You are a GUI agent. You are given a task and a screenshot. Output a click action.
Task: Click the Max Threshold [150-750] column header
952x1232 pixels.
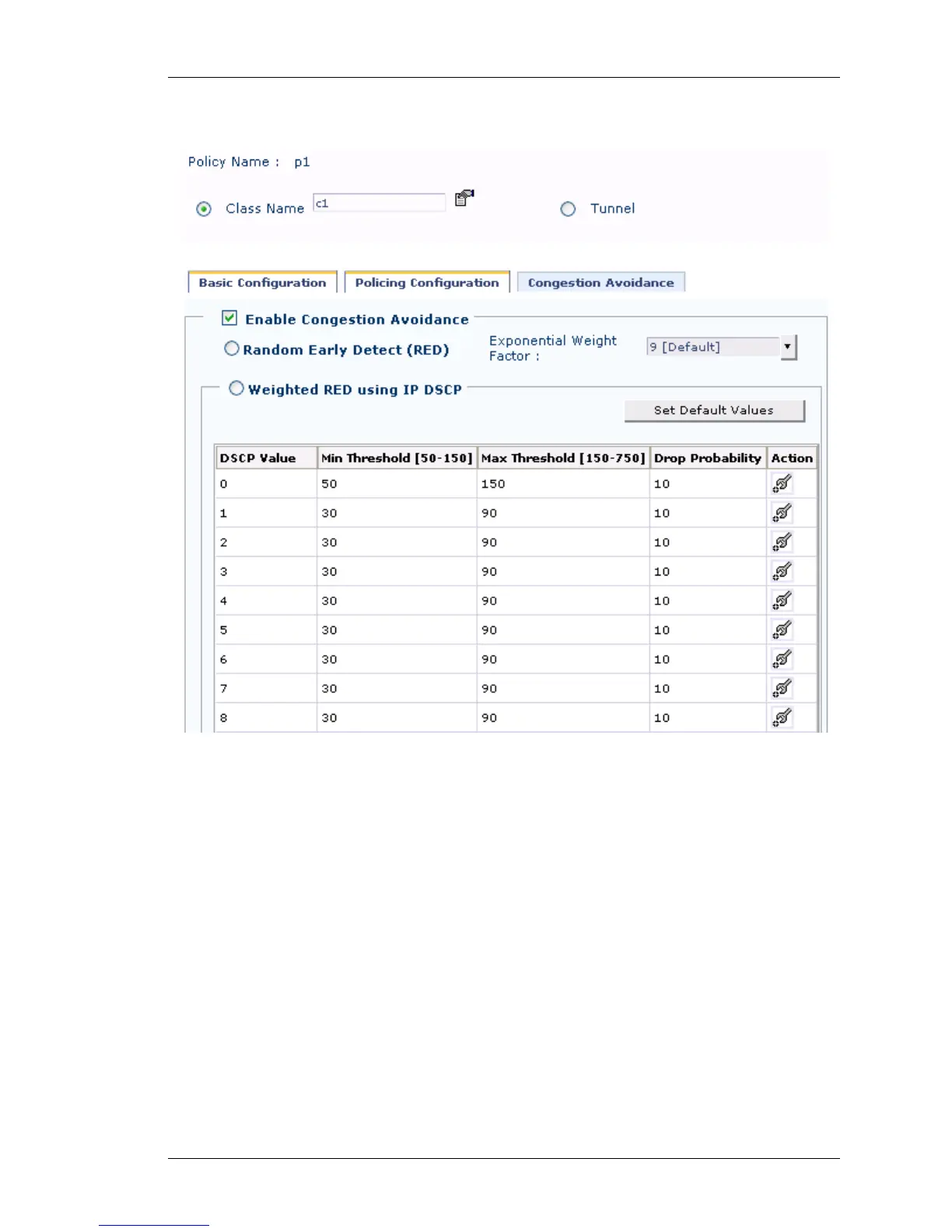[x=563, y=458]
